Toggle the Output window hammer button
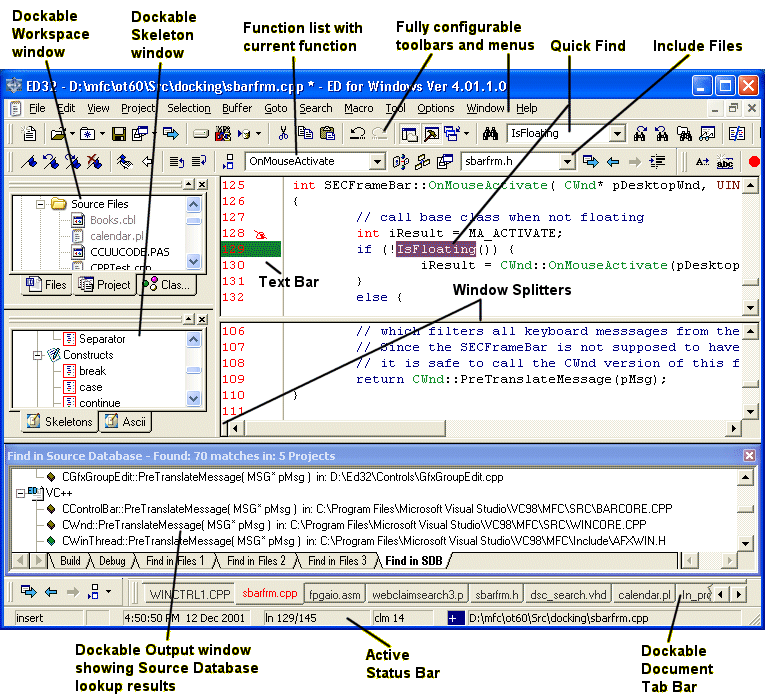This screenshot has height=700, width=765. point(431,134)
